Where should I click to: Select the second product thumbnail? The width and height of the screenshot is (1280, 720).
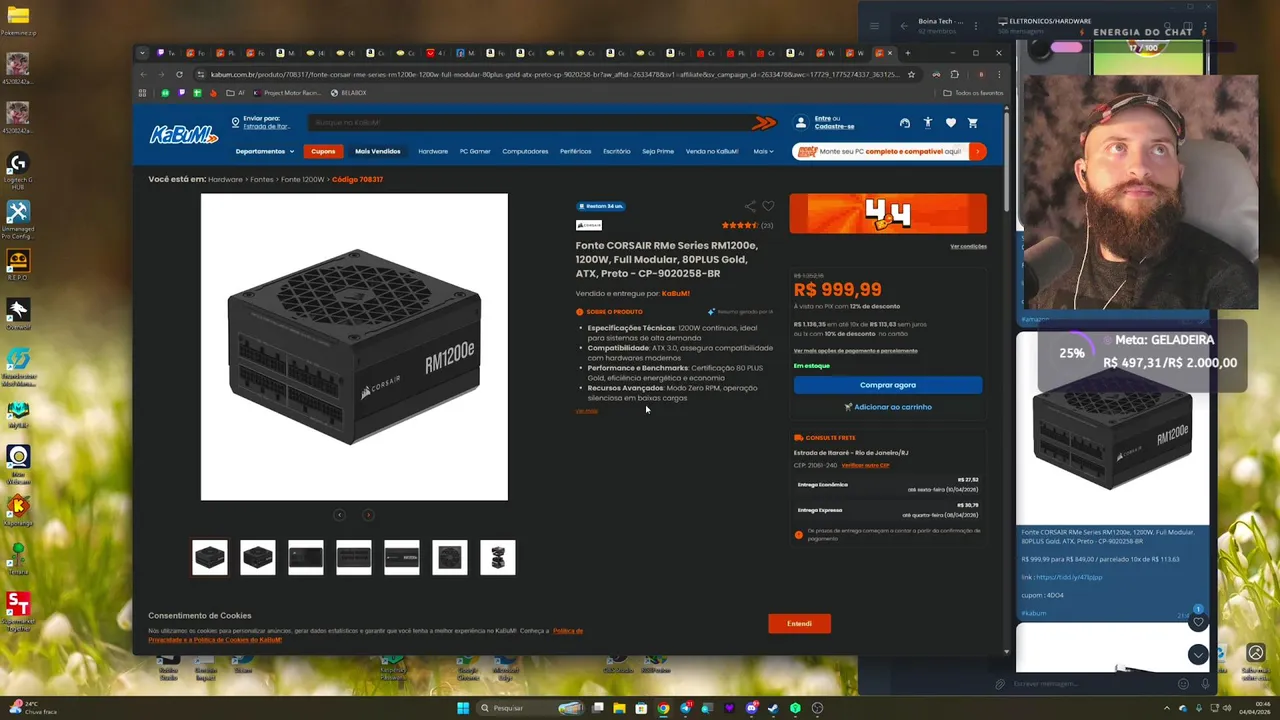258,557
